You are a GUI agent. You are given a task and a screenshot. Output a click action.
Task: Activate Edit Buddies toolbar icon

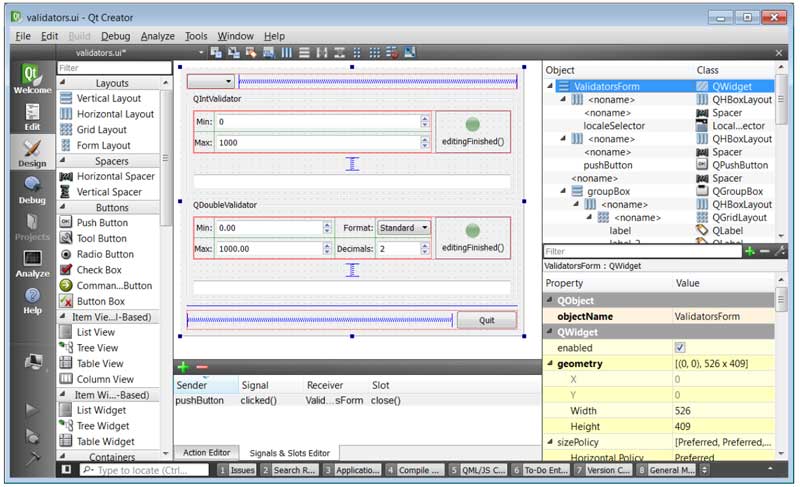(x=251, y=53)
